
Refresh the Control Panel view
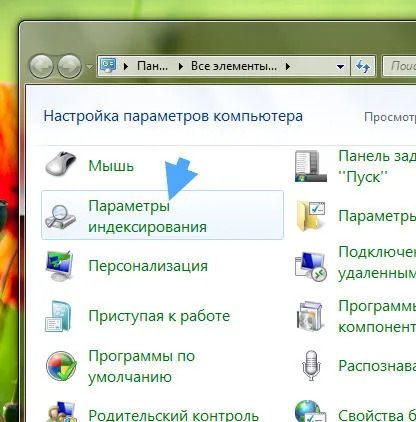pos(363,66)
